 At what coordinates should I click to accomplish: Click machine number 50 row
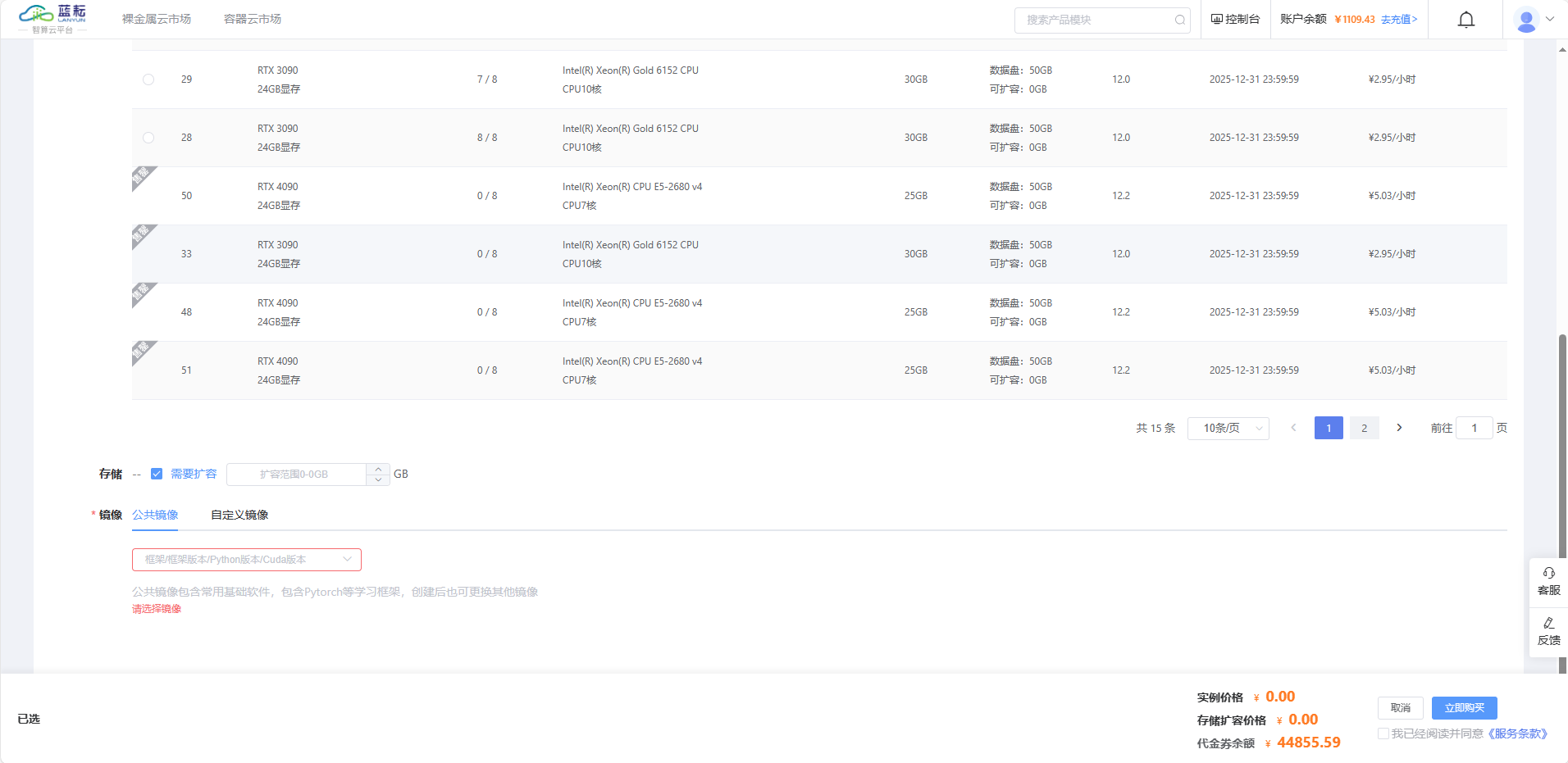click(819, 196)
